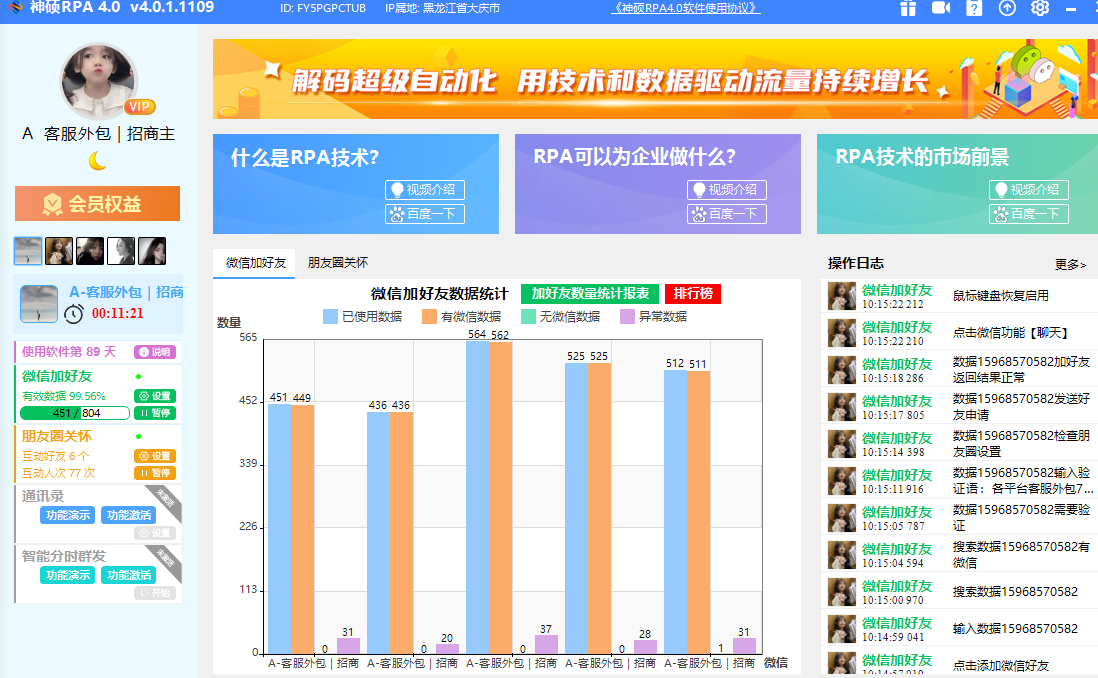This screenshot has height=678, width=1098.
Task: Switch to the 朋友圈关怀 tab
Action: 338,263
